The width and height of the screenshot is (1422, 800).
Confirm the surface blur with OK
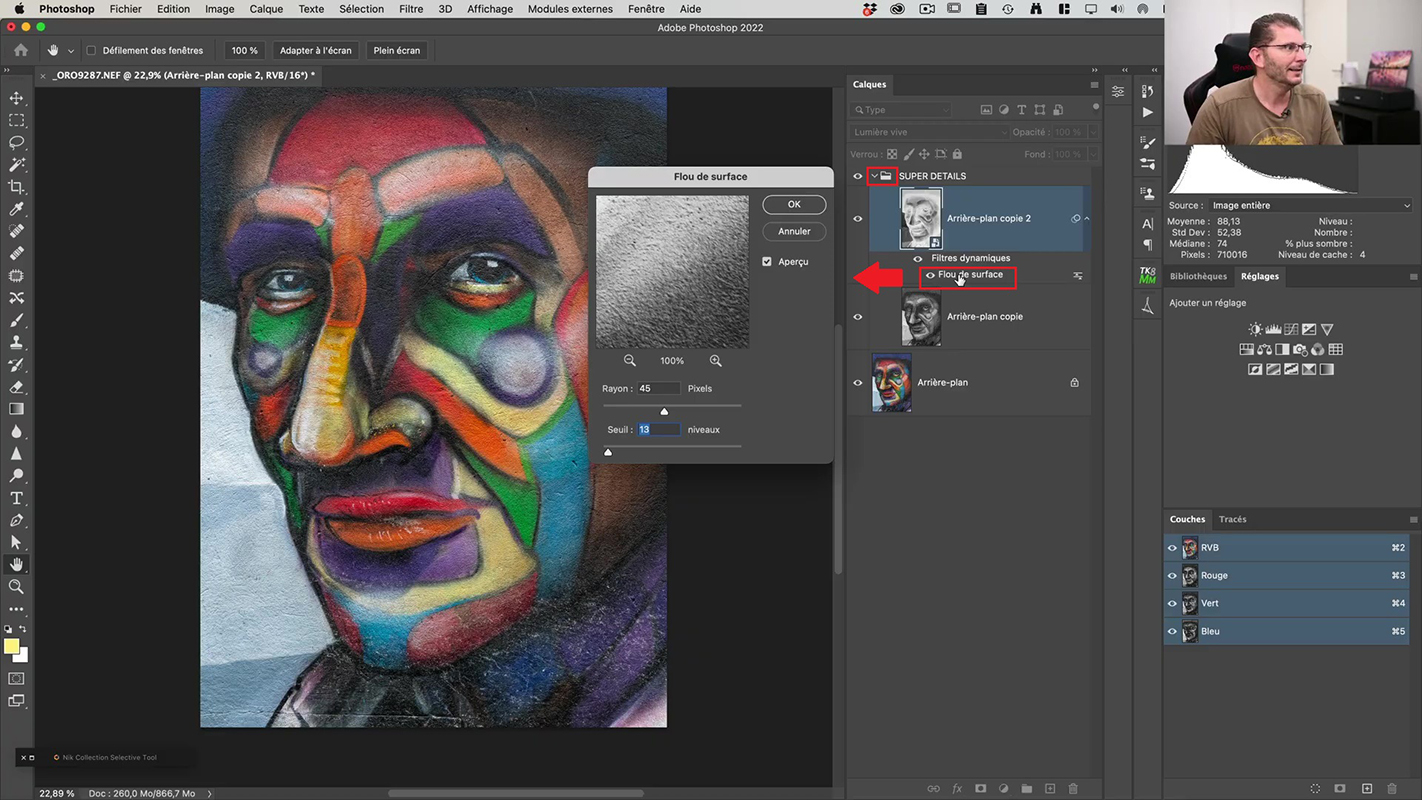click(794, 204)
